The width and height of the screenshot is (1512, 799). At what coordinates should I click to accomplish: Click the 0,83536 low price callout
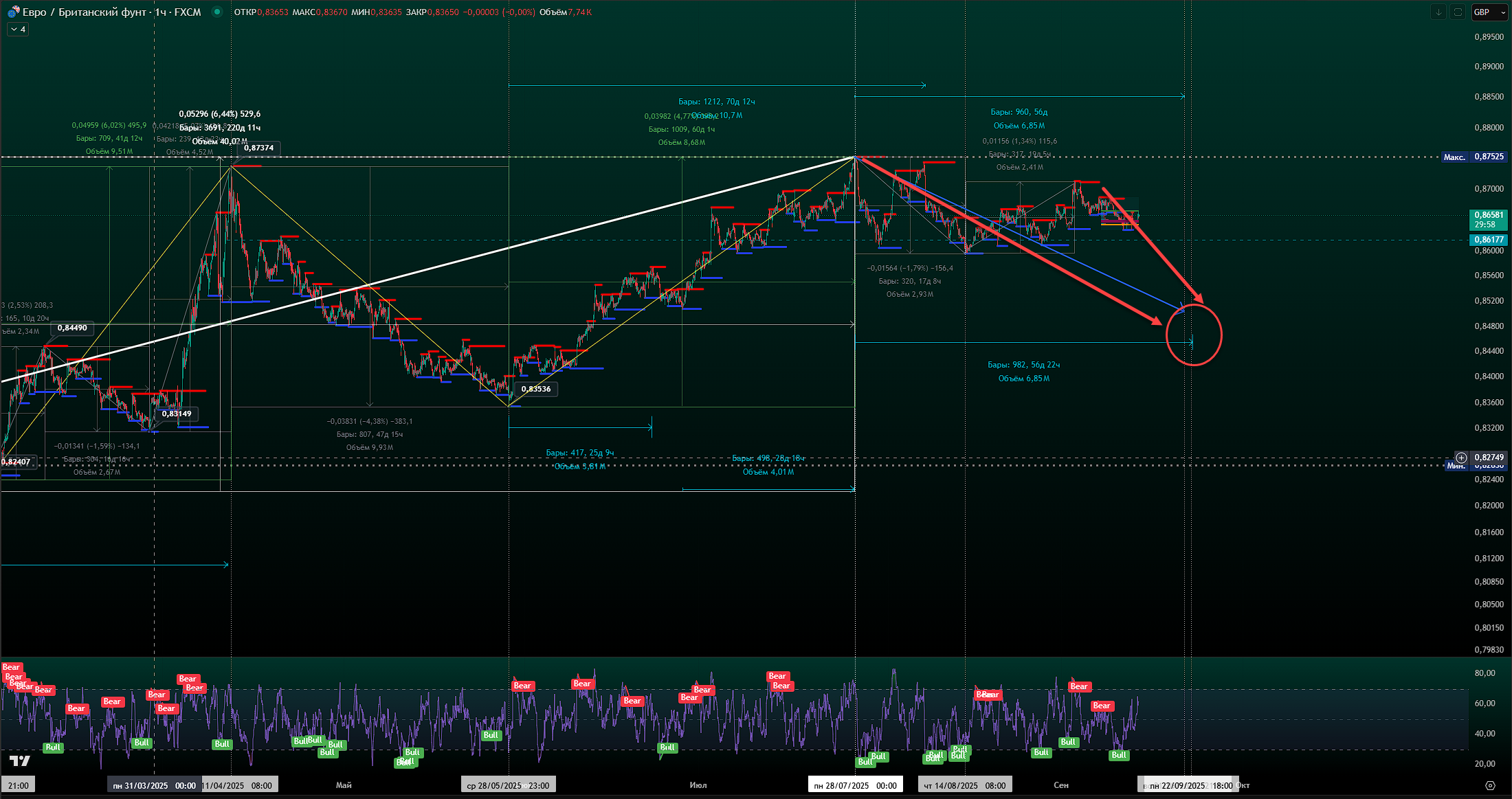[x=535, y=389]
